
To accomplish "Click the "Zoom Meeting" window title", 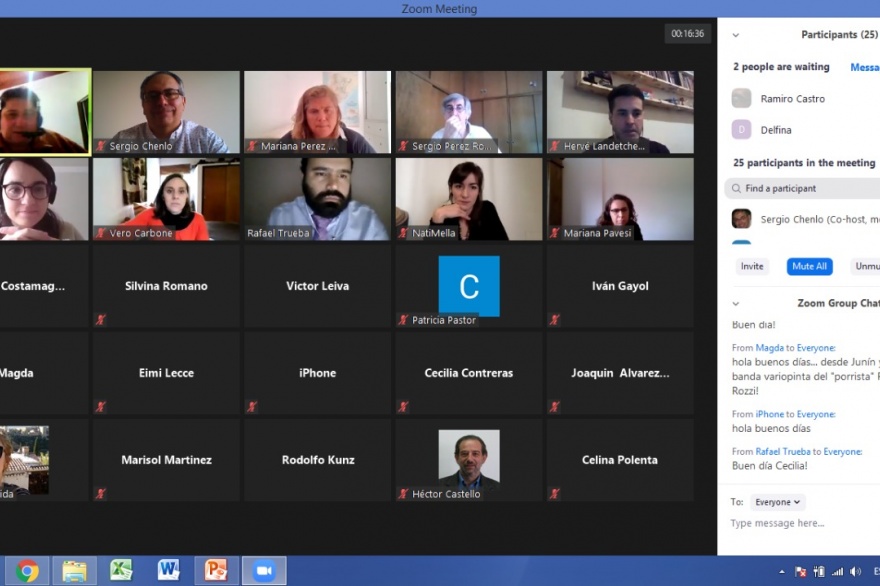I will click(439, 8).
